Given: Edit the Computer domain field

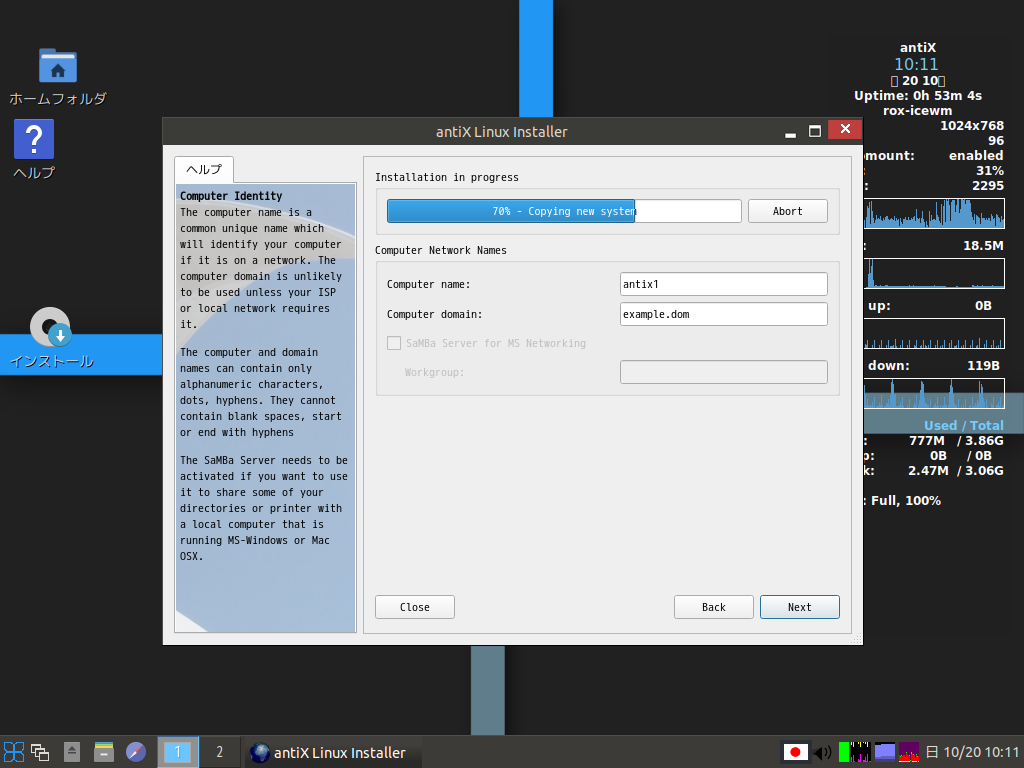Looking at the screenshot, I should [x=724, y=314].
